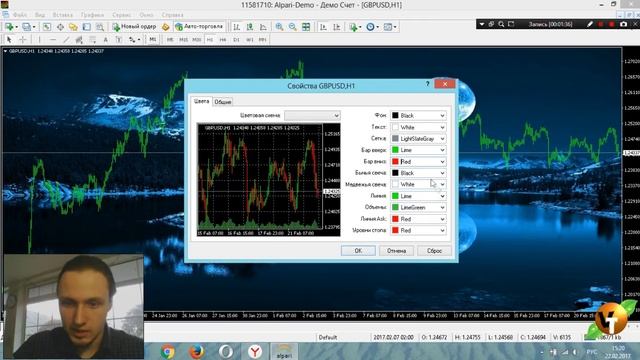
Task: Click the OK button in properties dialog
Action: point(358,251)
